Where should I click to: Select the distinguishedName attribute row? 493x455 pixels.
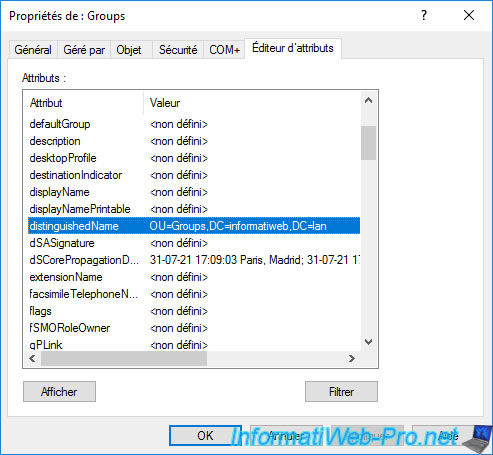[194, 226]
